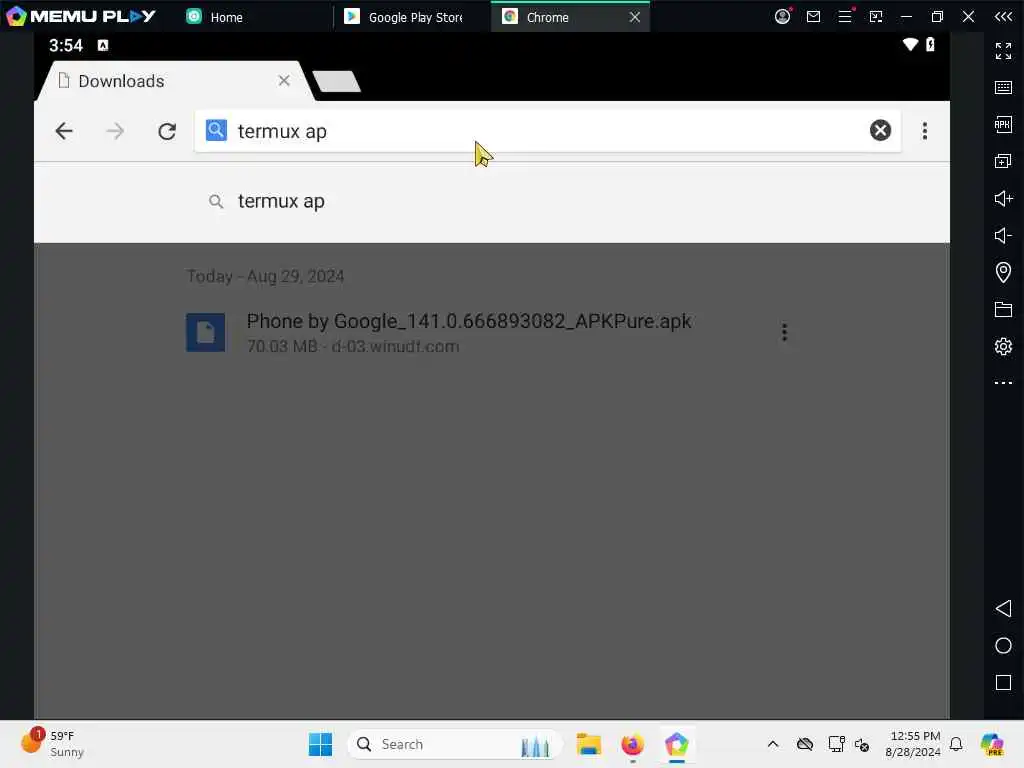Open the taskbar clock and calendar
This screenshot has width=1024, height=768.
point(912,744)
